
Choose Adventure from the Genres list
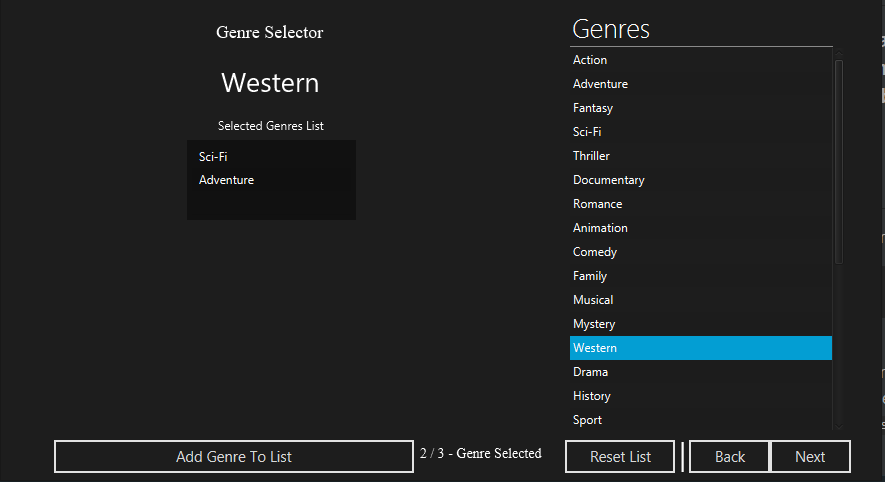(600, 84)
